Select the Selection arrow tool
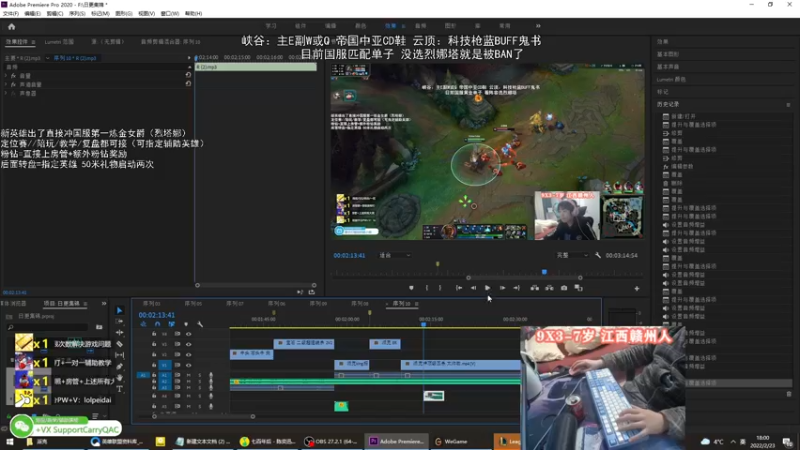This screenshot has width=800, height=450. point(119,311)
